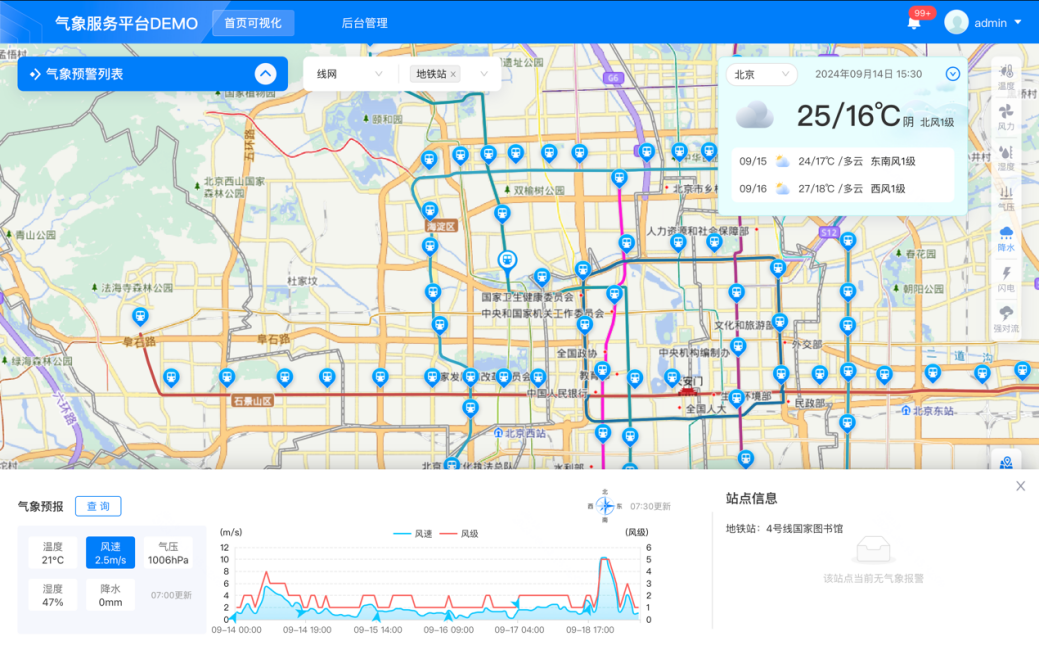1039x650 pixels.
Task: Collapse the 气象预警列表 panel
Action: pos(265,73)
